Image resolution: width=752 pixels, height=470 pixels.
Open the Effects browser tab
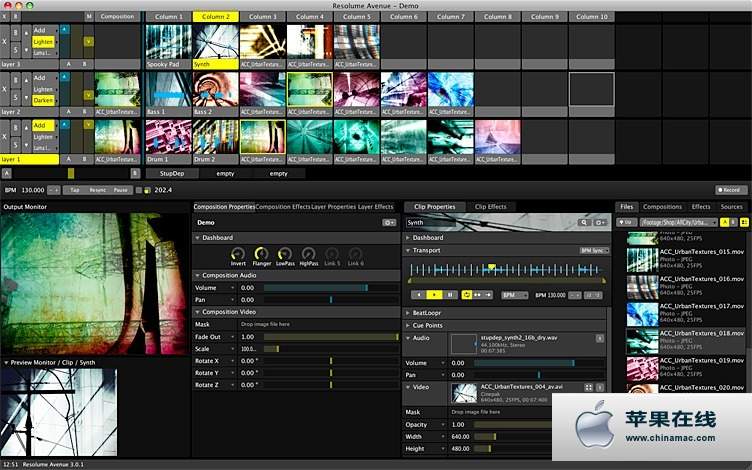[701, 207]
